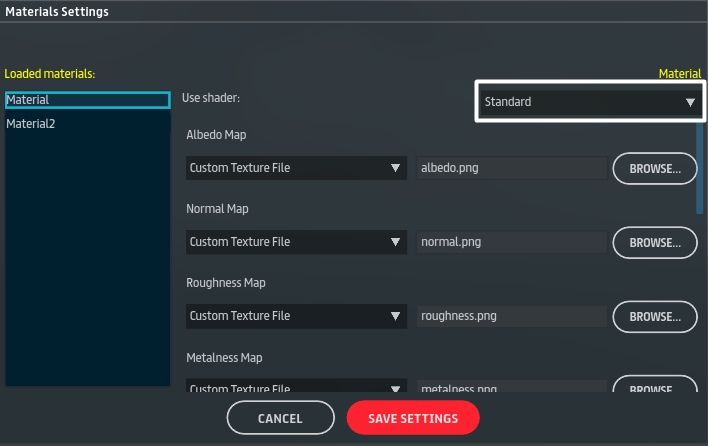Expand the Roughness Map texture type dropdown

[295, 316]
